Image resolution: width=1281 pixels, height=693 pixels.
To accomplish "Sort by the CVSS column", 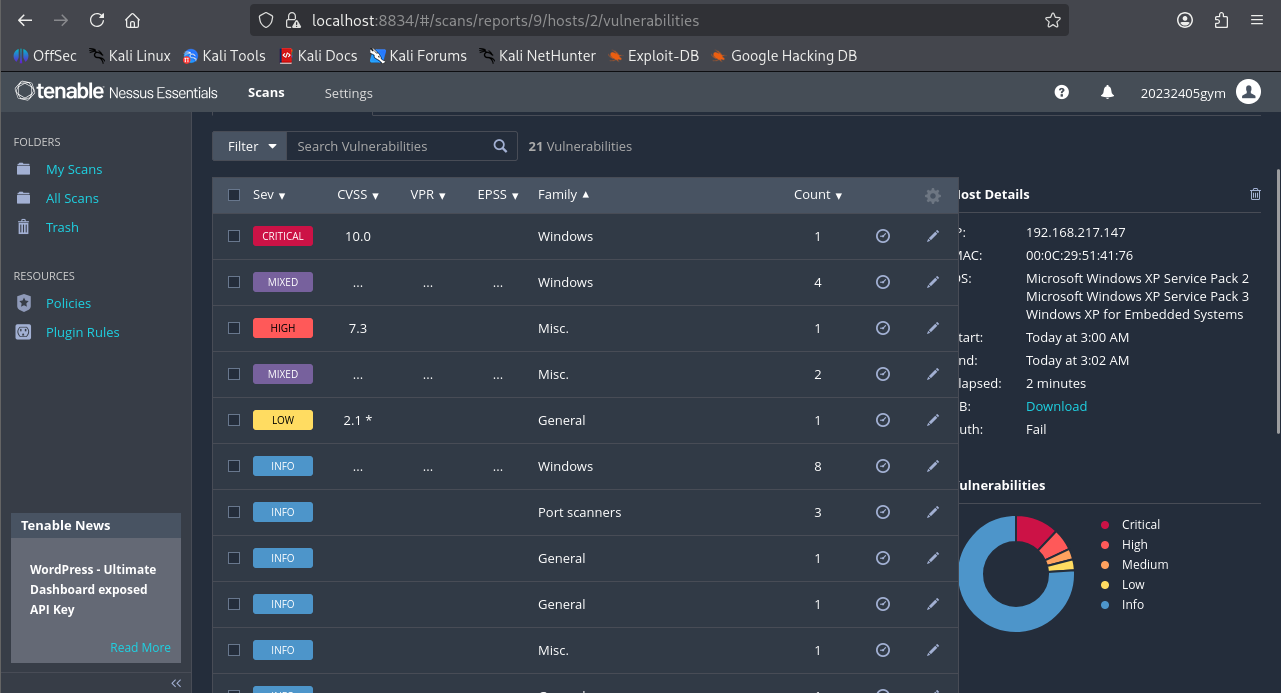I will click(x=358, y=195).
